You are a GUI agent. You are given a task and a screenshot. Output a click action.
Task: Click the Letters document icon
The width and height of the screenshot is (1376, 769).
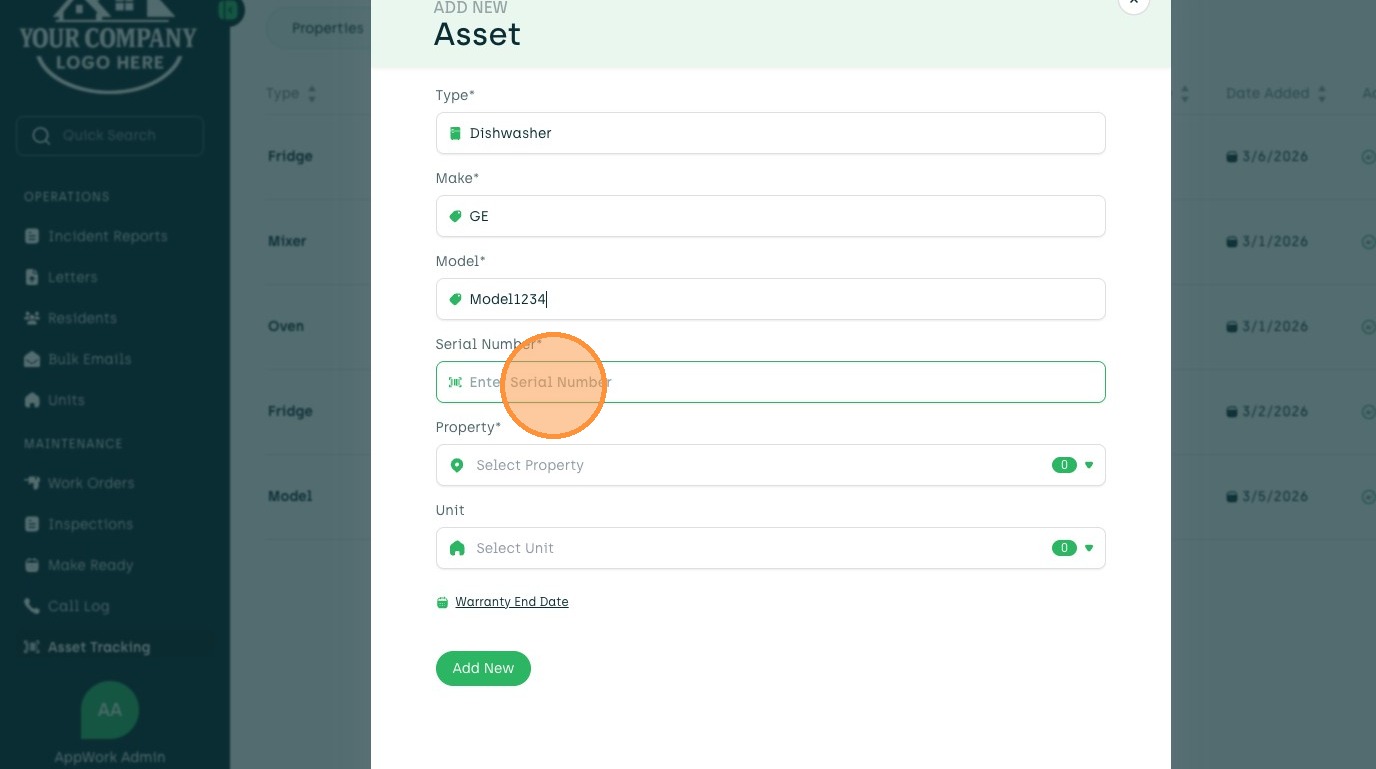click(x=32, y=278)
